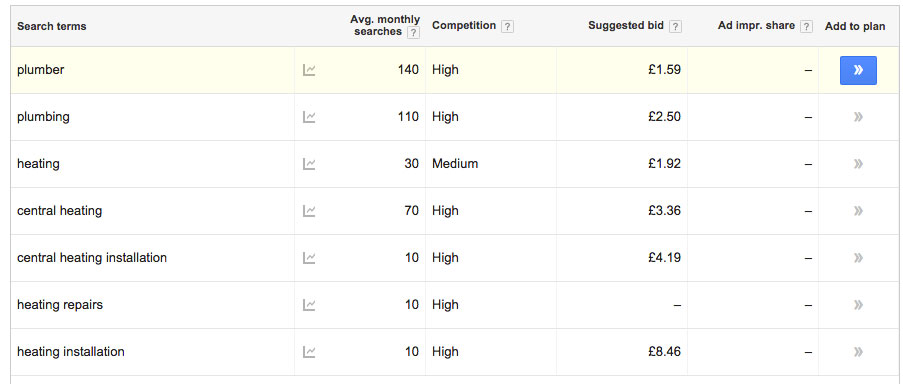Add heating keyword to plan
903x384 pixels.
click(x=858, y=164)
